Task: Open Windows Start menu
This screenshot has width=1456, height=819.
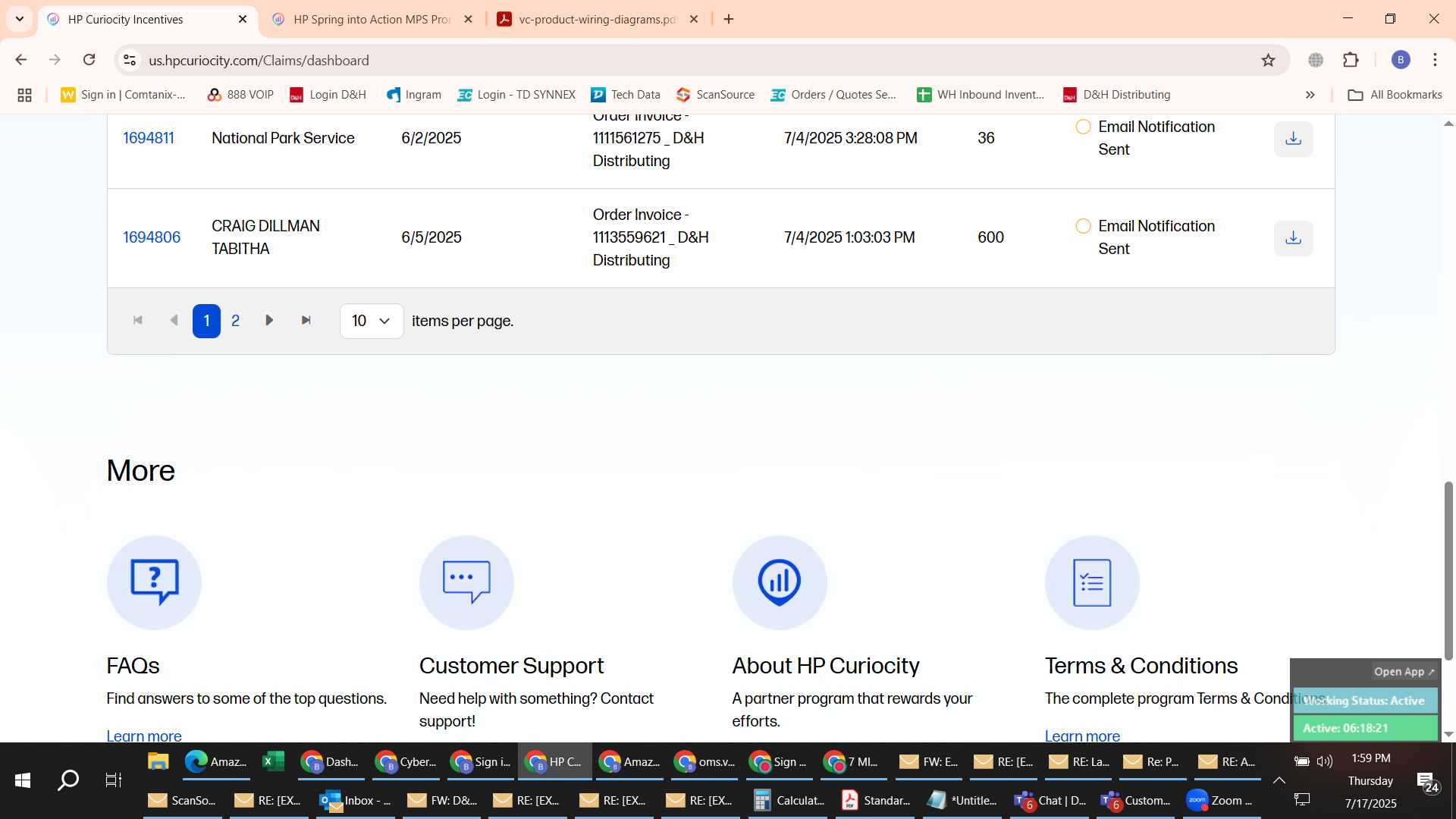Action: click(x=23, y=780)
